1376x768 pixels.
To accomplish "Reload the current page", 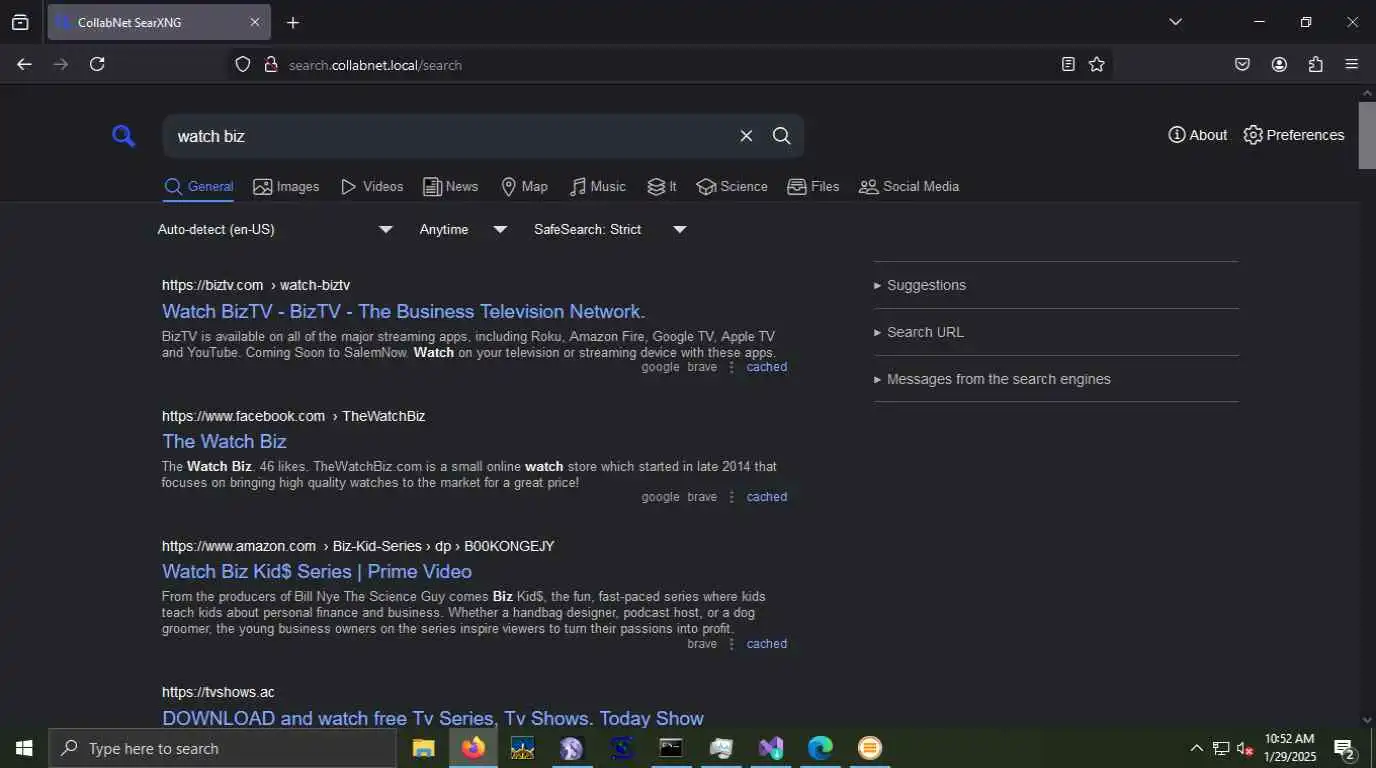I will pos(97,64).
